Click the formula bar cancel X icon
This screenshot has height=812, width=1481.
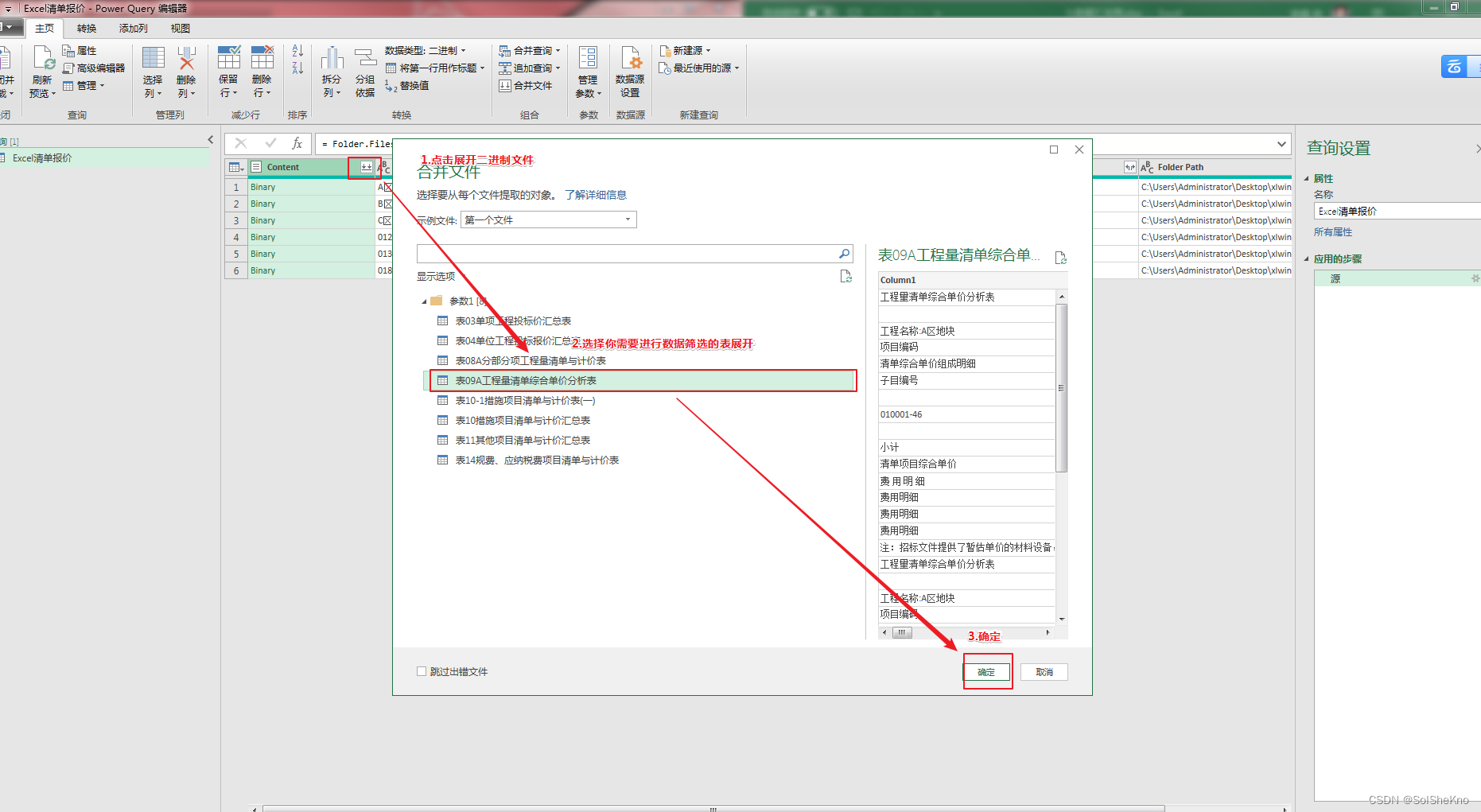[240, 143]
